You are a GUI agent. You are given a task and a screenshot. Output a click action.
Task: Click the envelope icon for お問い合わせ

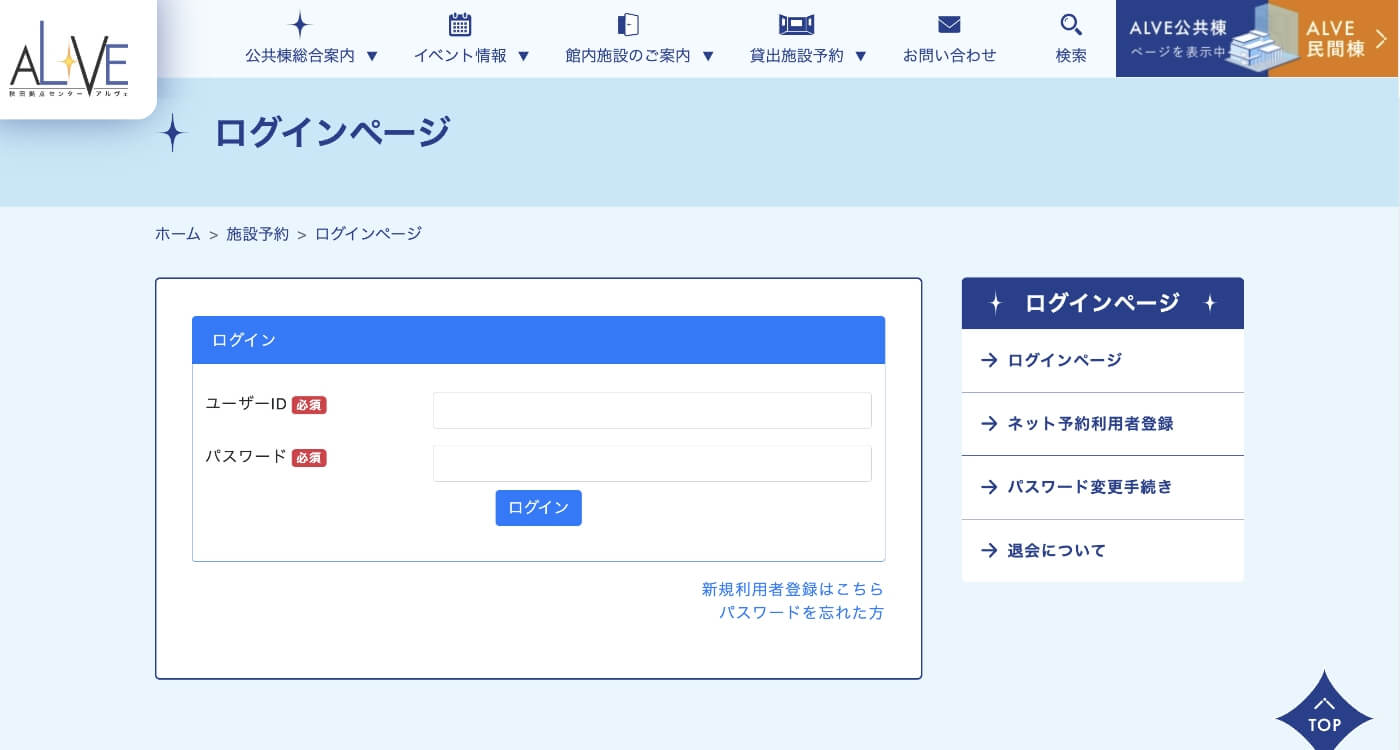coord(949,25)
